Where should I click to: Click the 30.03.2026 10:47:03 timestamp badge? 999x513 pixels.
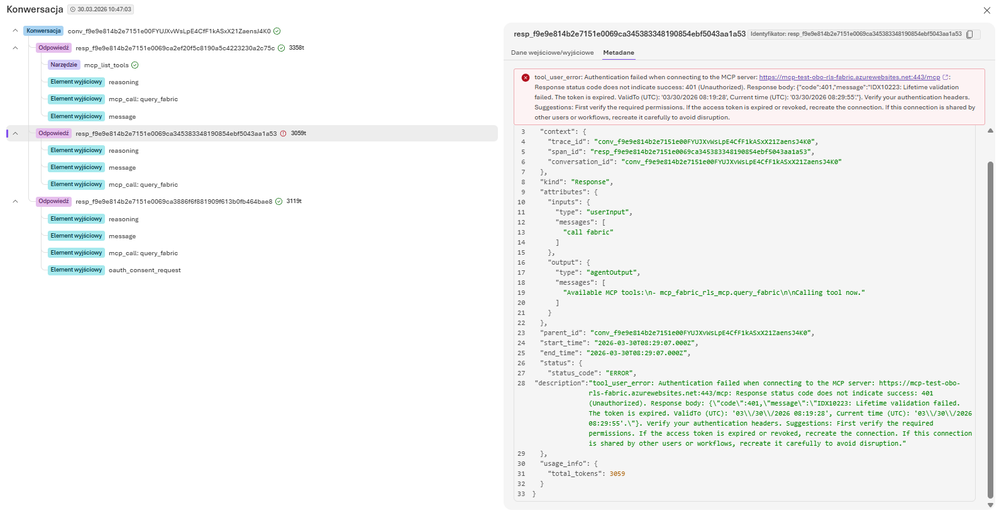100,10
